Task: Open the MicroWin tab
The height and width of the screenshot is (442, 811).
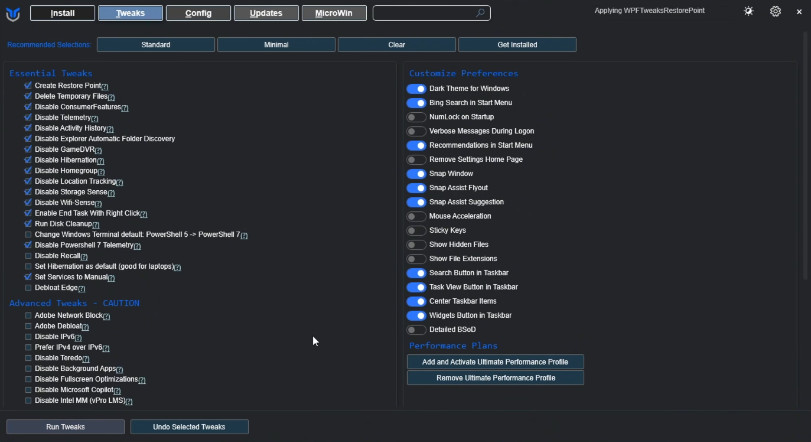Action: [333, 13]
